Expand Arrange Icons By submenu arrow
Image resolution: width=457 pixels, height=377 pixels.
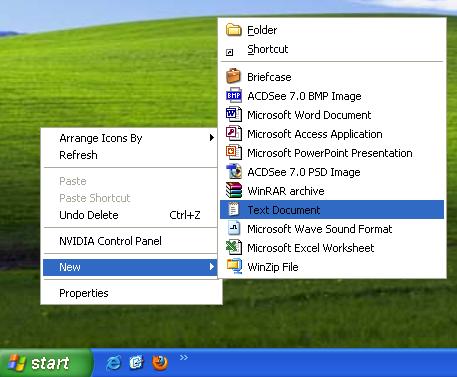coord(211,138)
